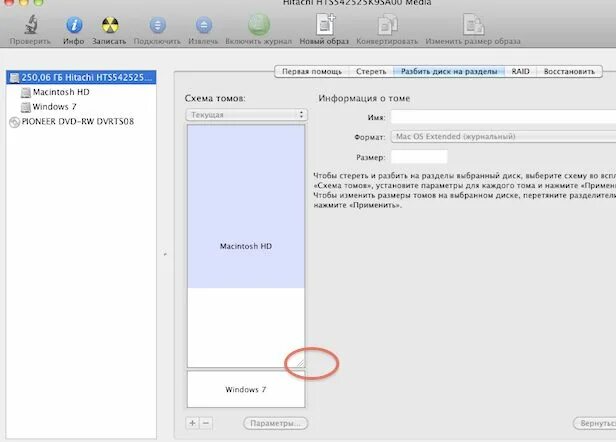Click the minus remove partition button
Screen dimensions: 616x442
[206, 423]
